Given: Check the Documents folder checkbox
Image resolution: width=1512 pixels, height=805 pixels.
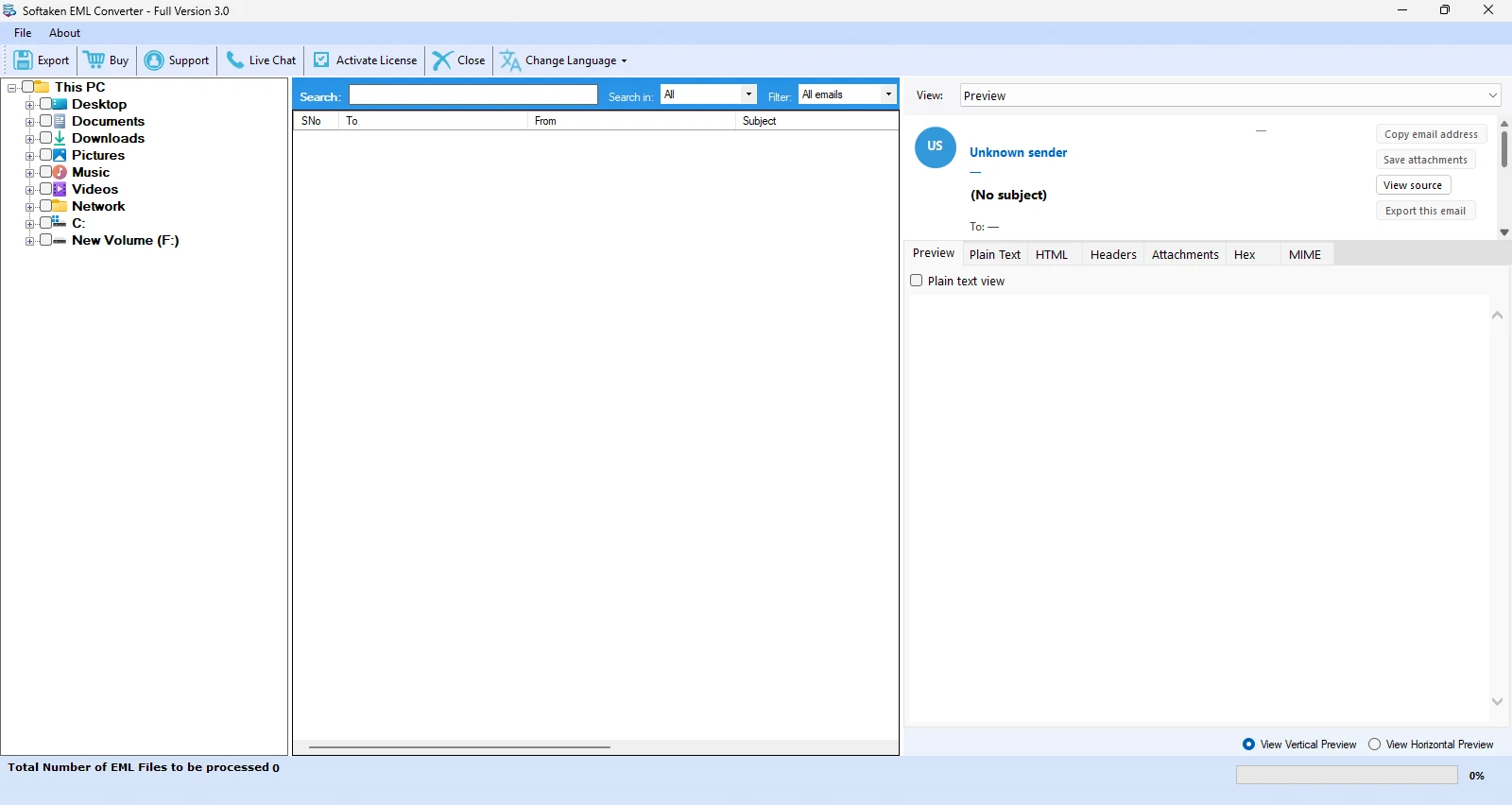Looking at the screenshot, I should [45, 121].
